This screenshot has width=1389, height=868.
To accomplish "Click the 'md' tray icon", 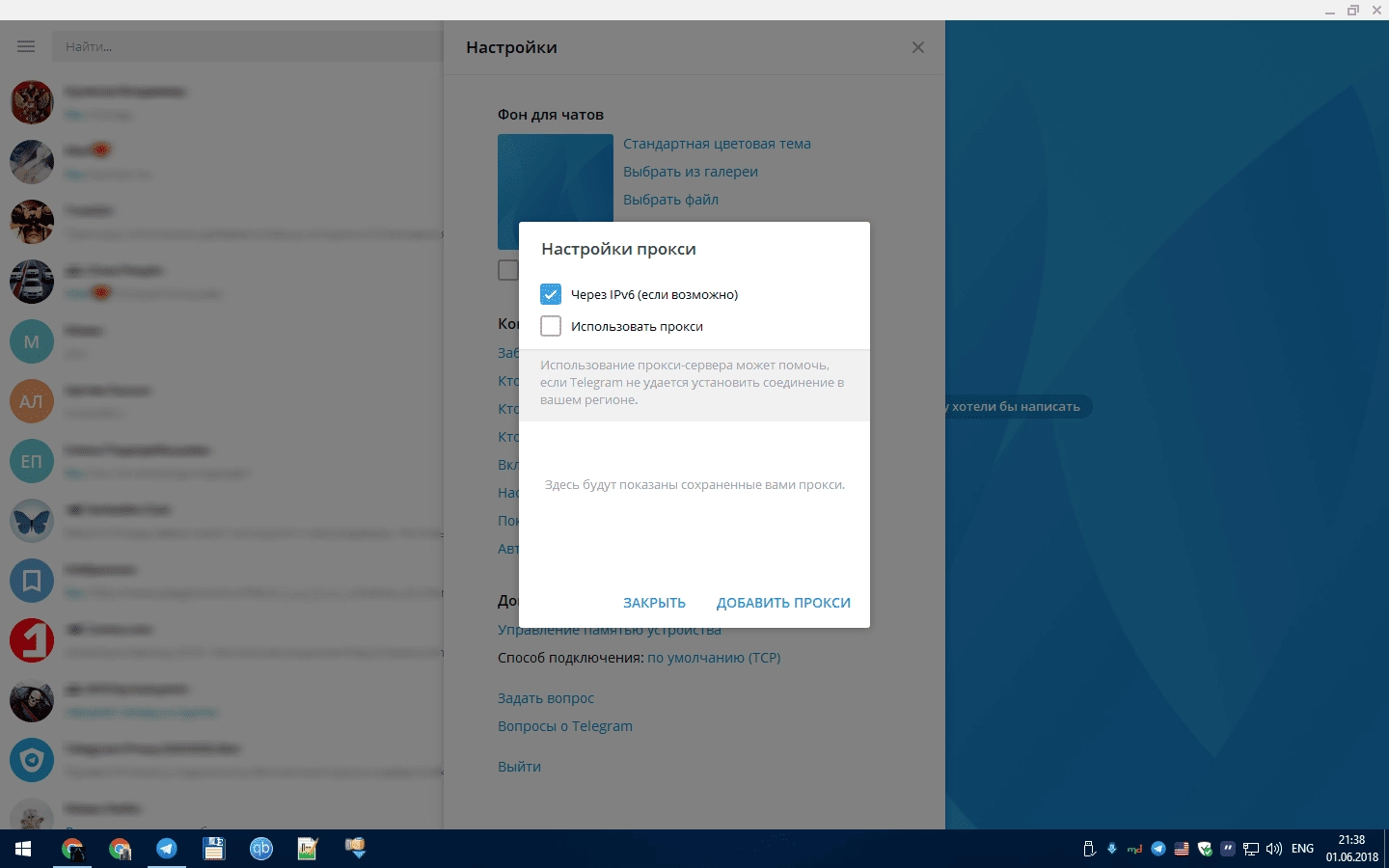I will [1135, 849].
